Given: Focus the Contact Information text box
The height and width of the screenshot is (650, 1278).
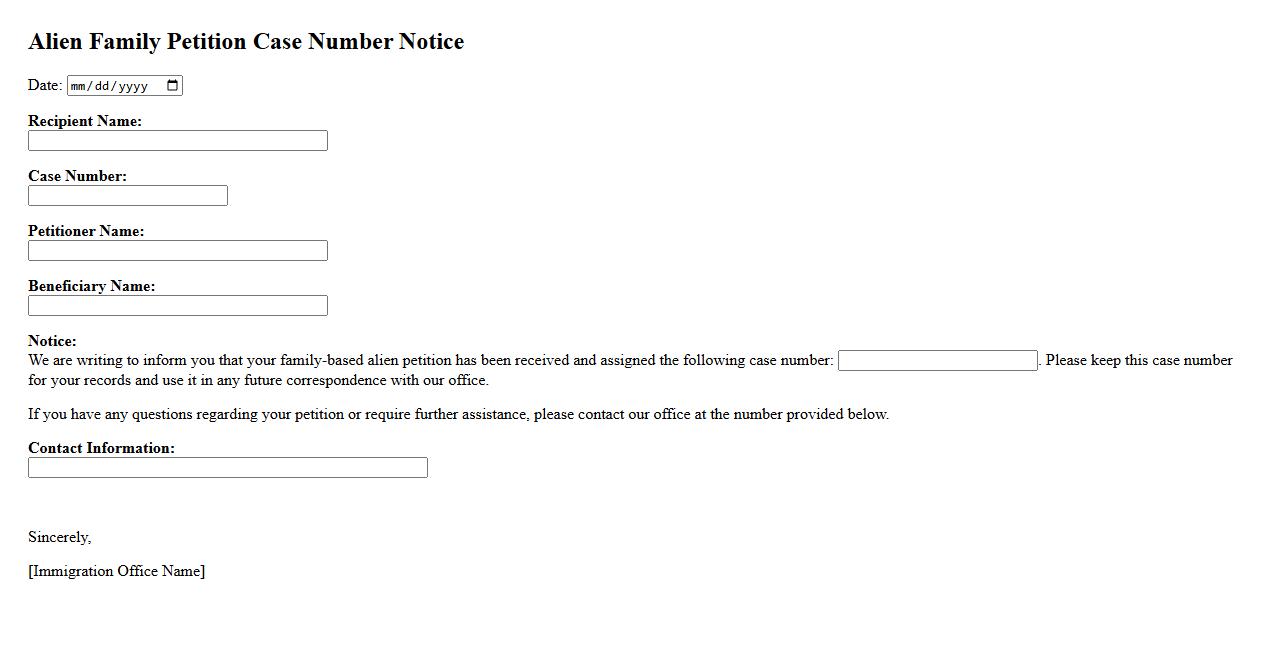Looking at the screenshot, I should coord(228,468).
